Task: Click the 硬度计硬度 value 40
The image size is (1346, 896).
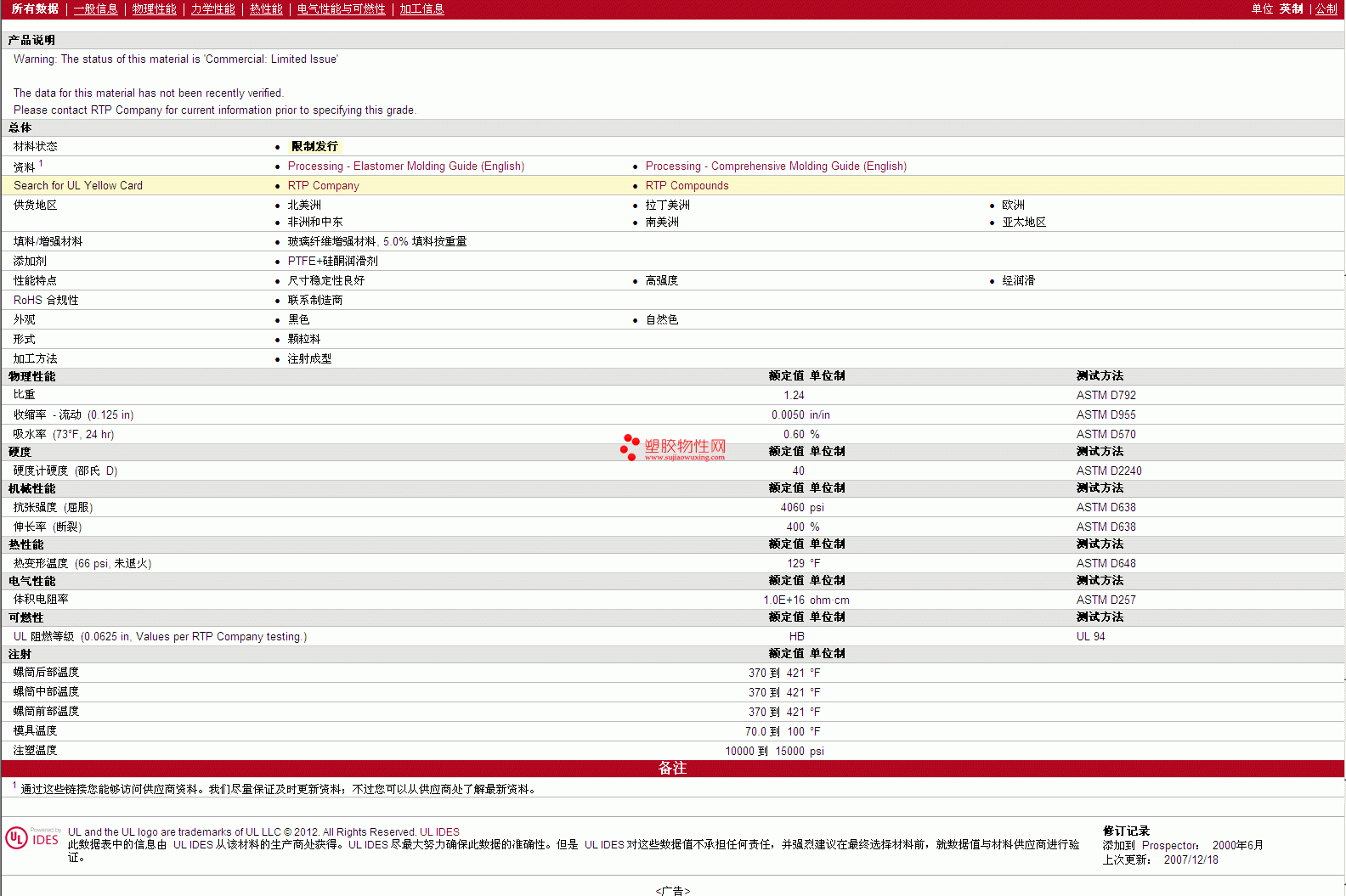Action: (798, 471)
